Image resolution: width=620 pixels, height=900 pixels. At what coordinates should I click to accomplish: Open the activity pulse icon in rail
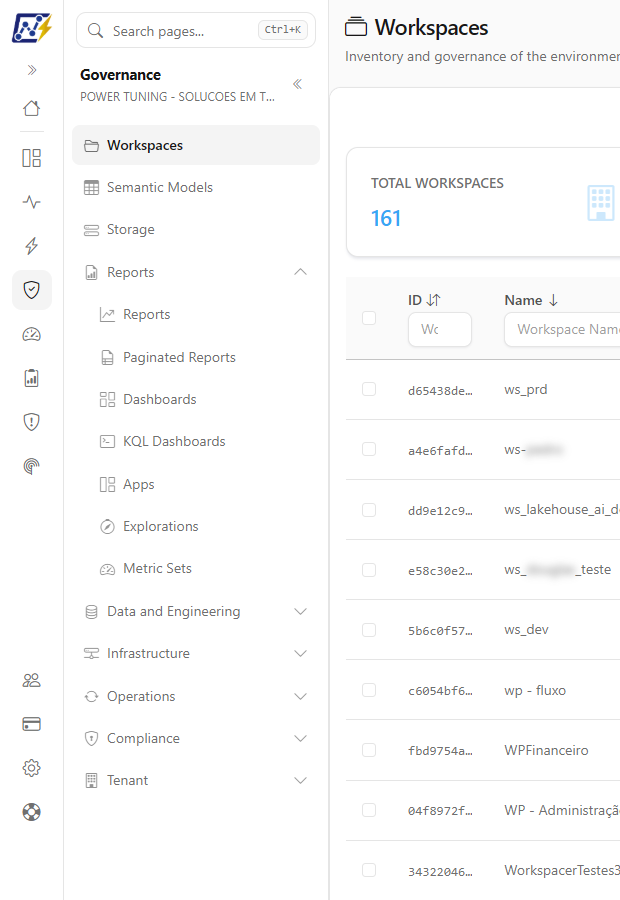tap(32, 202)
